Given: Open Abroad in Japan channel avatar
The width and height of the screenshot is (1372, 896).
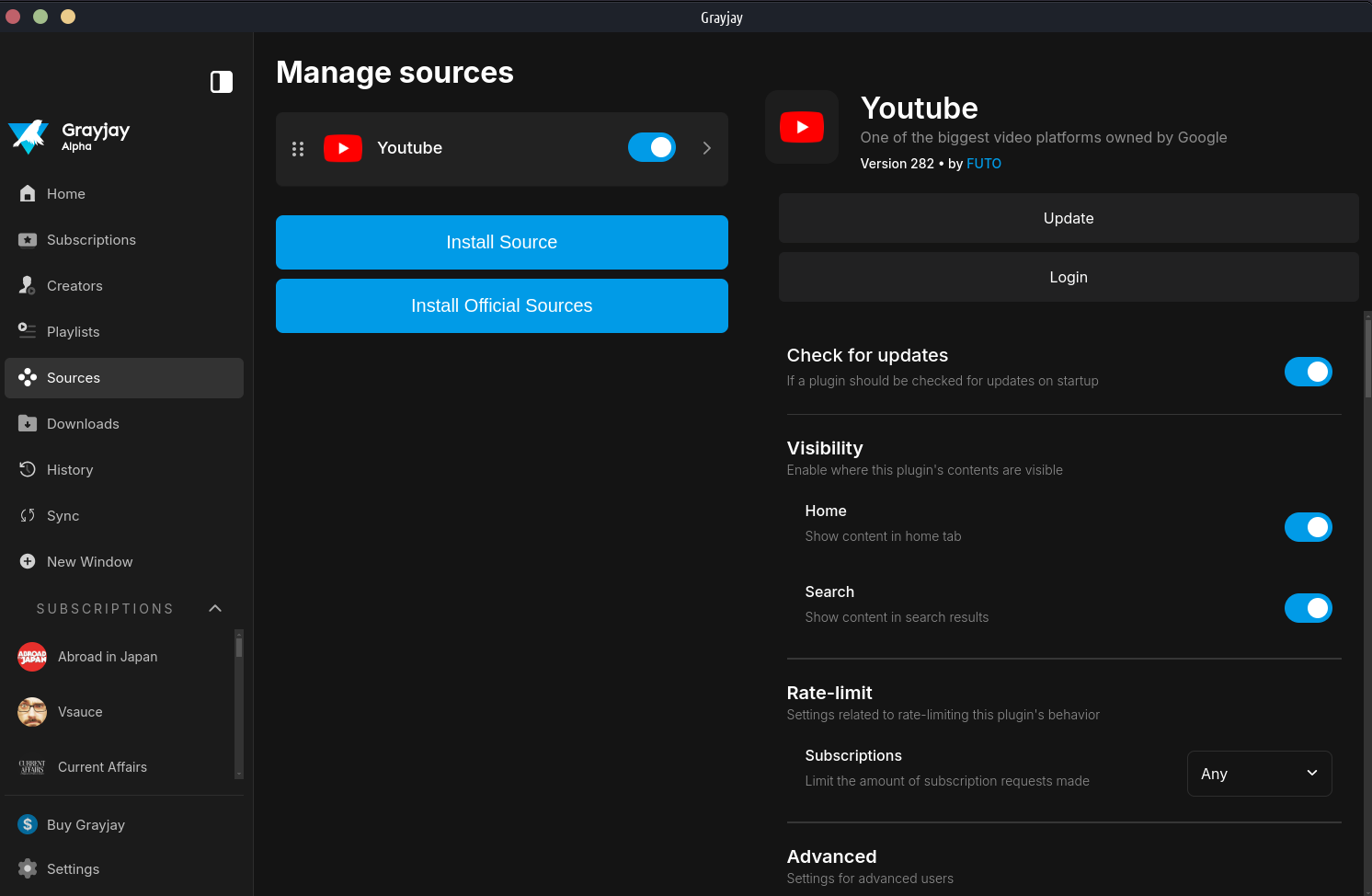Looking at the screenshot, I should (x=32, y=657).
